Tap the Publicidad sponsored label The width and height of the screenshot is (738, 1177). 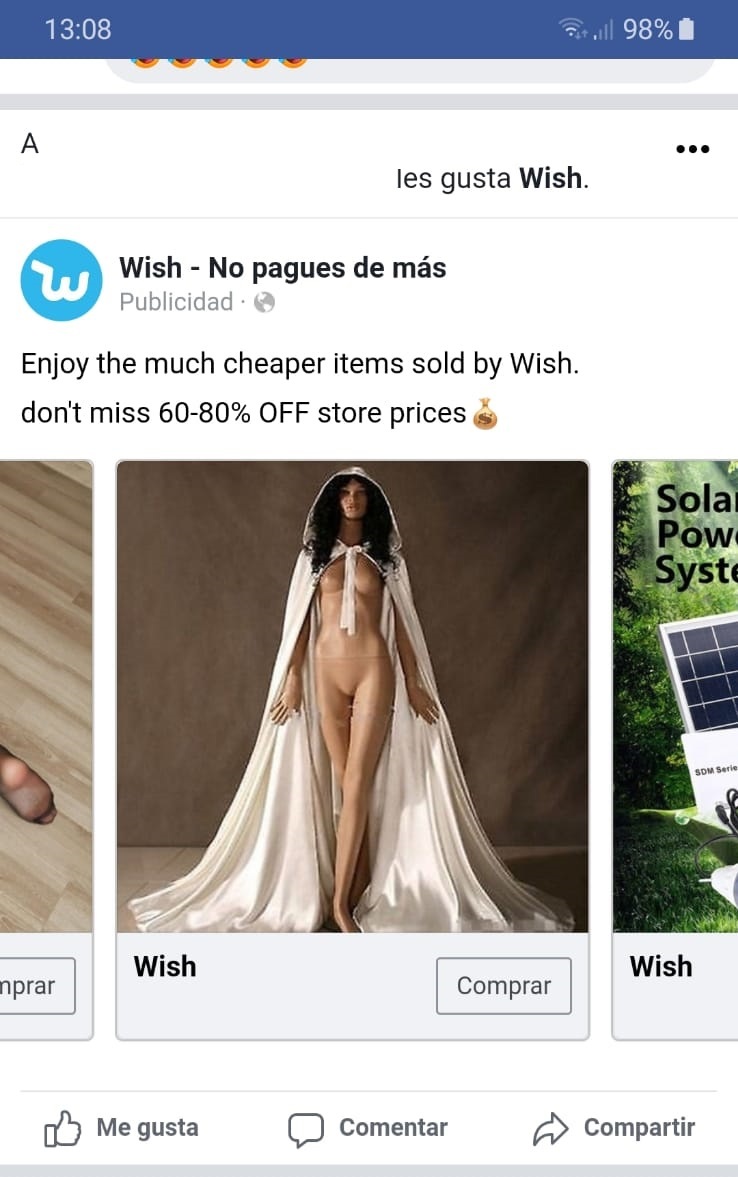coord(176,302)
